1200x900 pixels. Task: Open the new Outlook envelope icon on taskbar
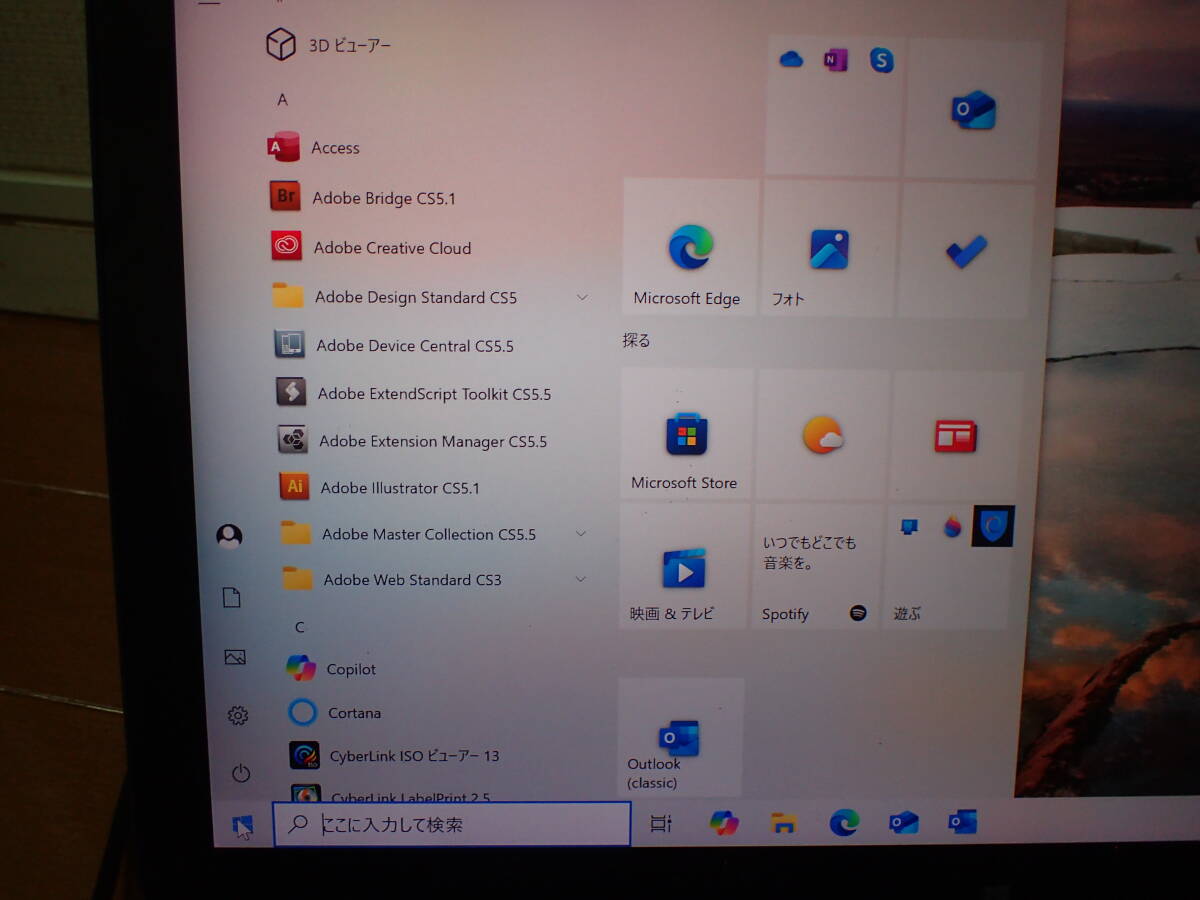coord(904,822)
